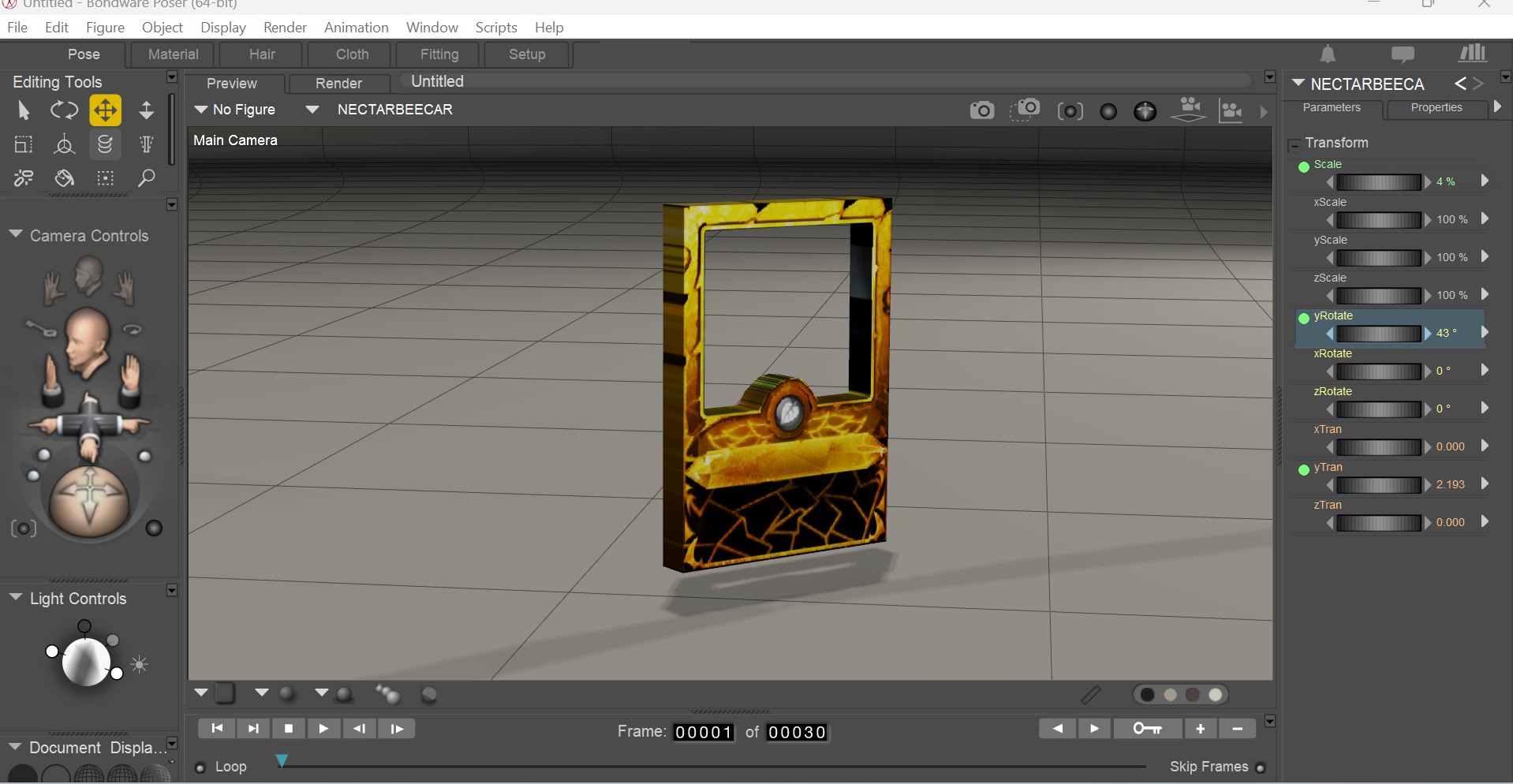
Task: Switch to the Render viewport tab
Action: [x=338, y=84]
